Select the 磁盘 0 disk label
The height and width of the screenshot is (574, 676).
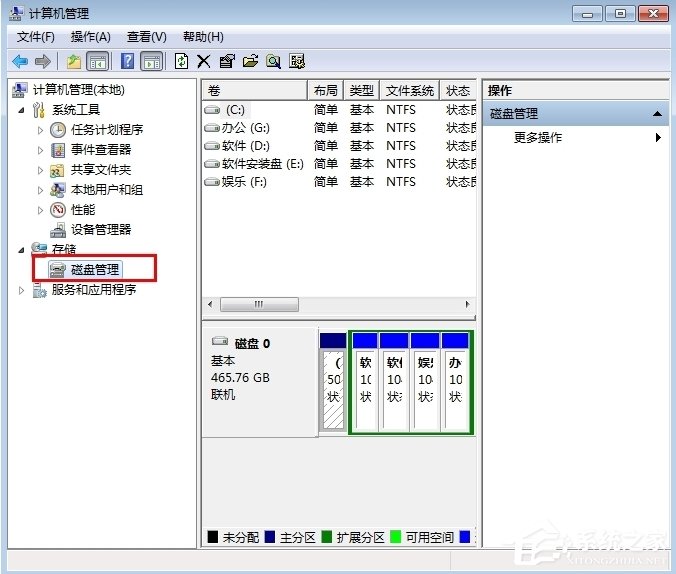[253, 344]
